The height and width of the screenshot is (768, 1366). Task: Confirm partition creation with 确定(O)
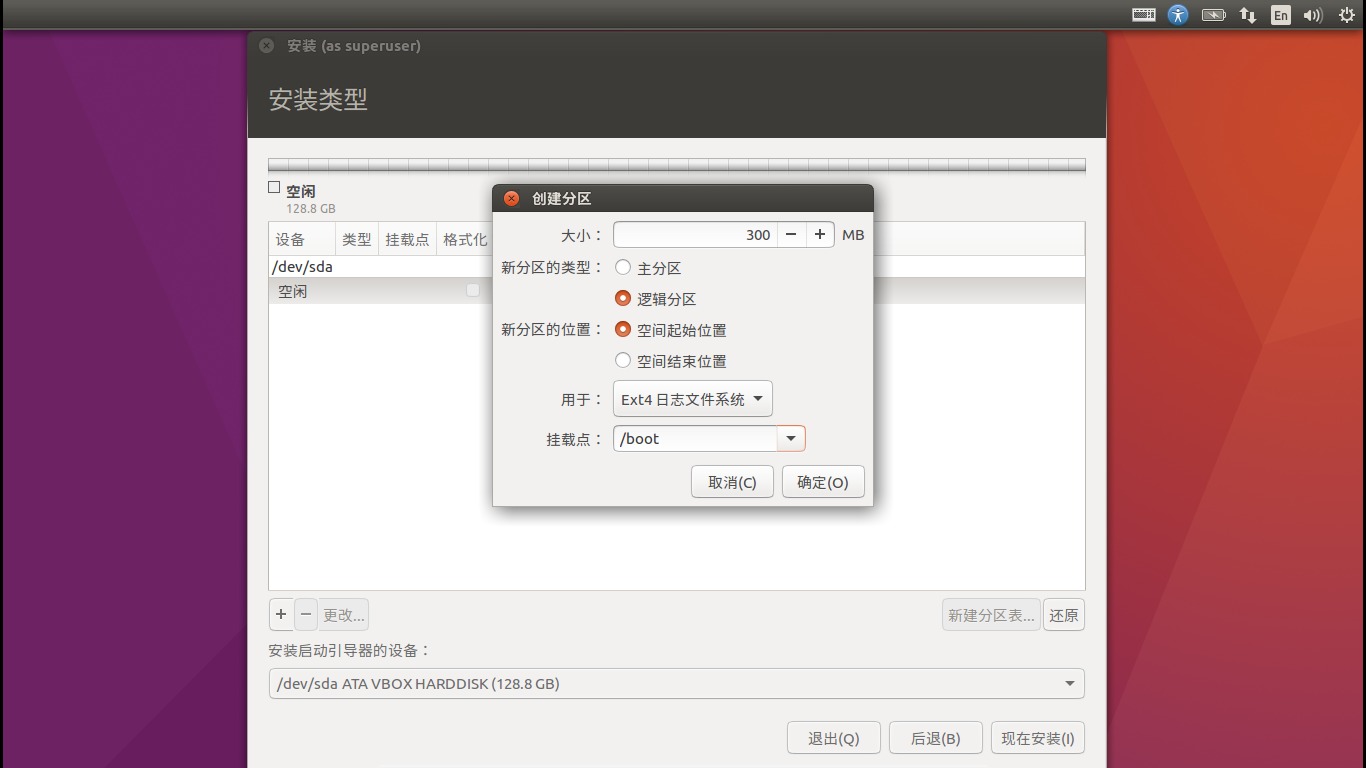(822, 481)
